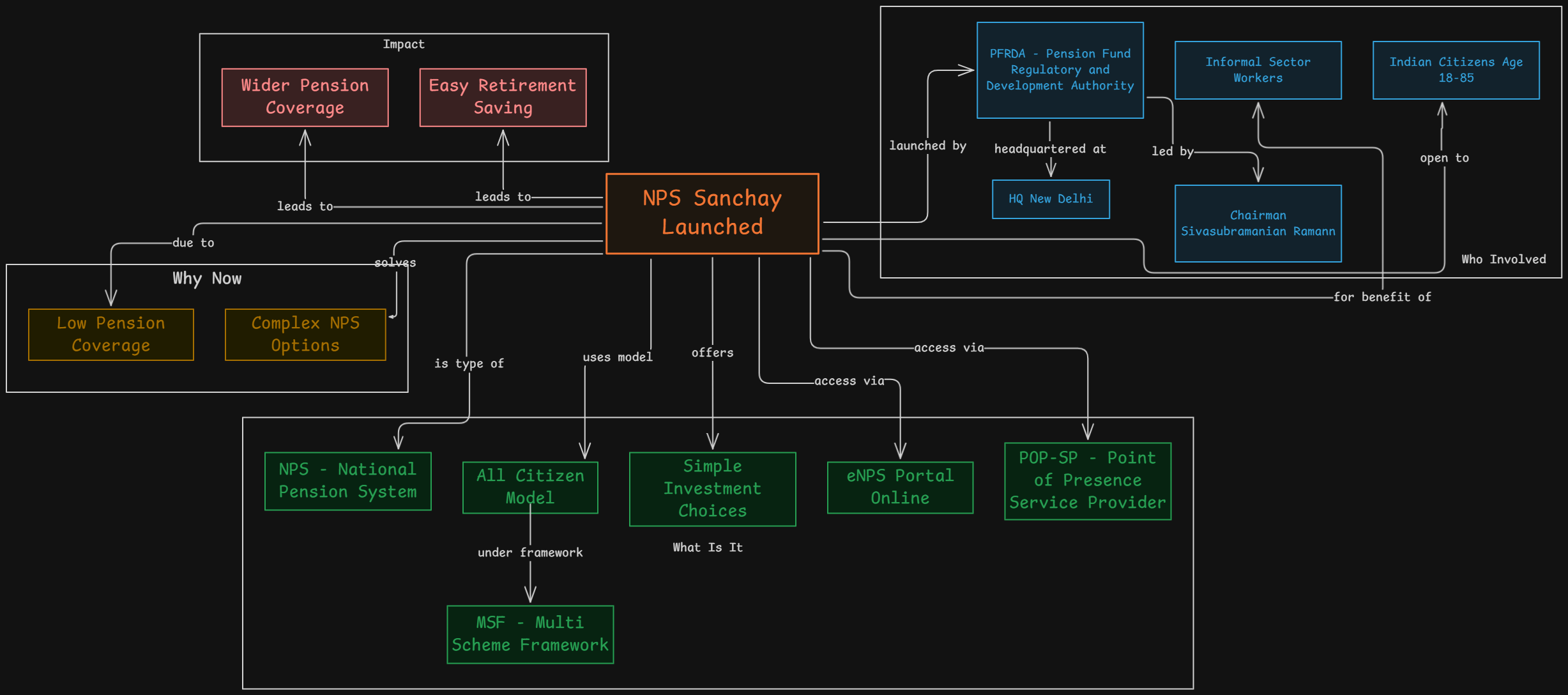Pick the Indian Citizens Age 18-85 node
1568x695 pixels.
click(x=1456, y=70)
